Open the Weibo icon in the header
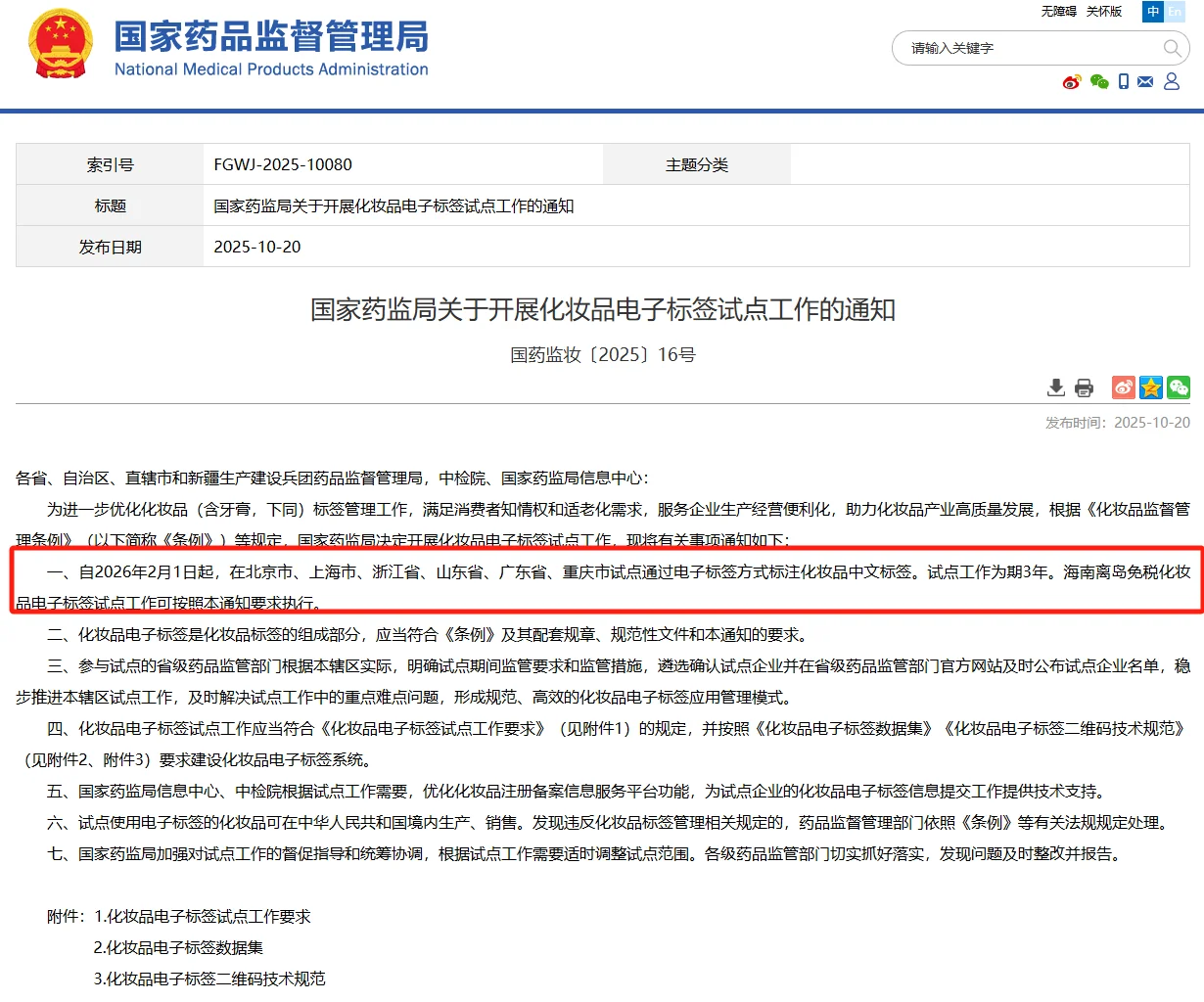 1072,82
